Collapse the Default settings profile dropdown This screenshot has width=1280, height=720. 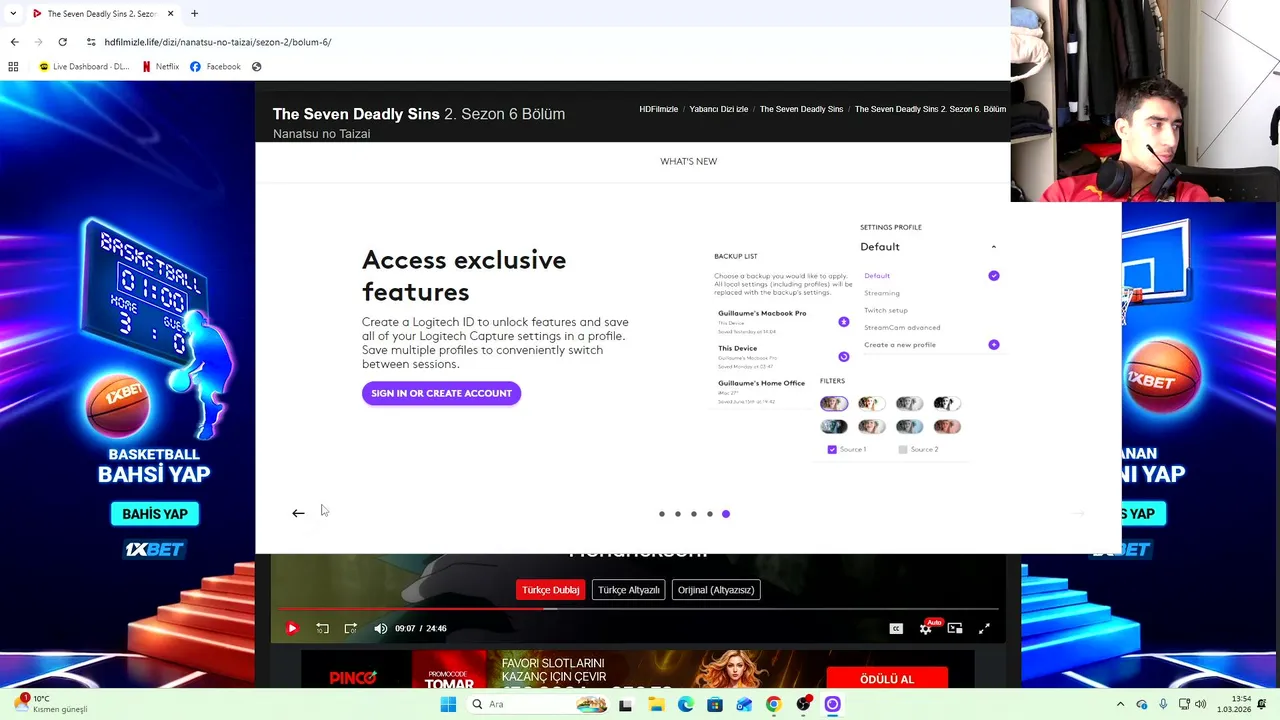tap(993, 247)
